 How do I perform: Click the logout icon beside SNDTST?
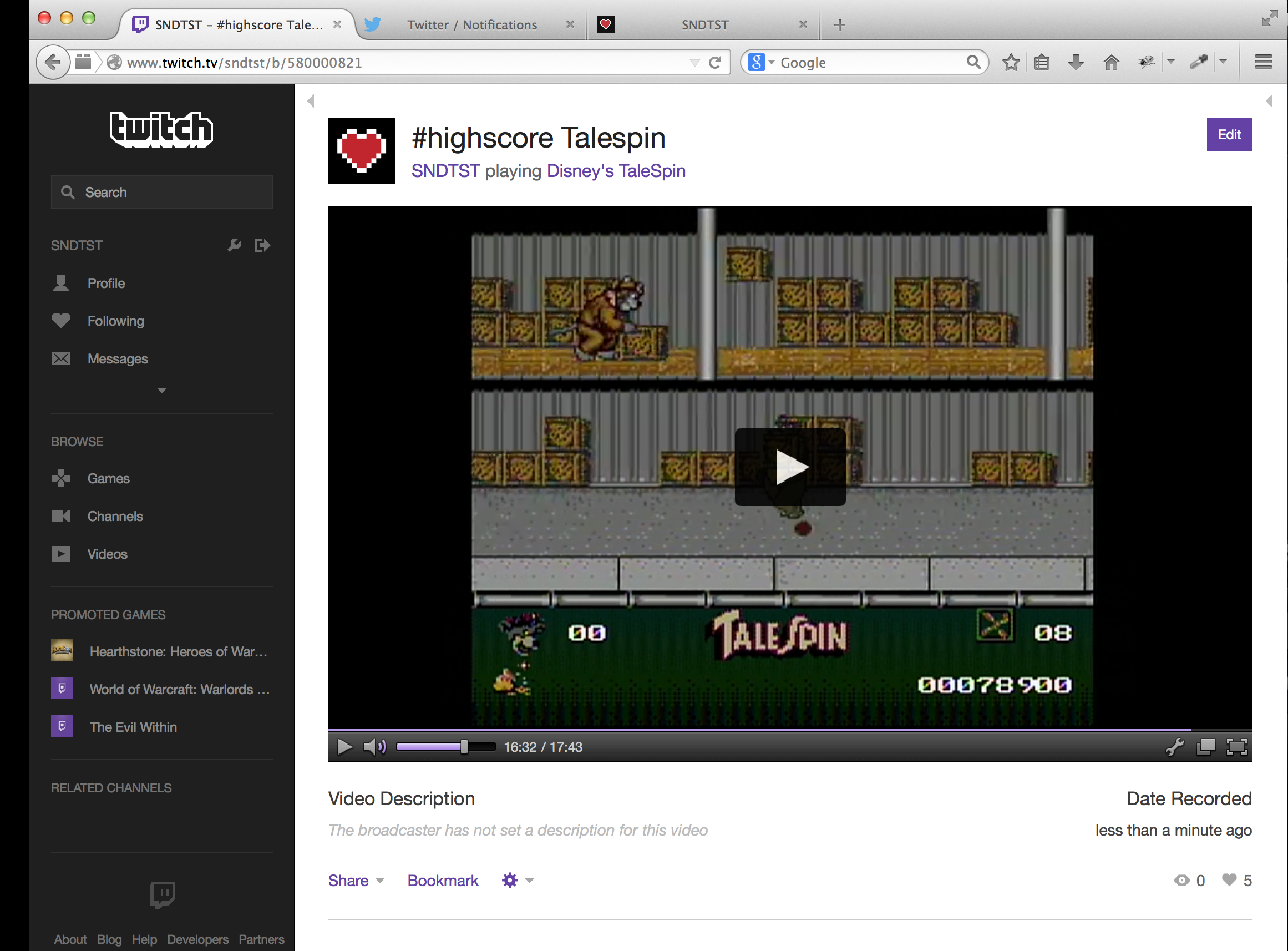pyautogui.click(x=262, y=245)
